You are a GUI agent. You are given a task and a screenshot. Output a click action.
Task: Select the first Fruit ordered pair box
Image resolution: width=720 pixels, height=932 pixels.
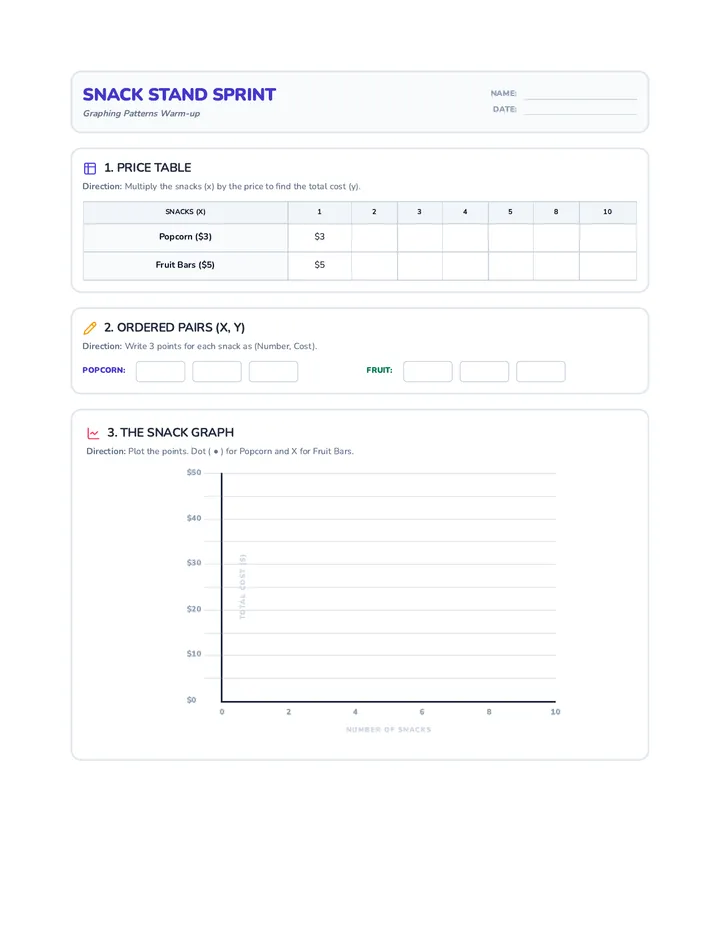click(427, 371)
